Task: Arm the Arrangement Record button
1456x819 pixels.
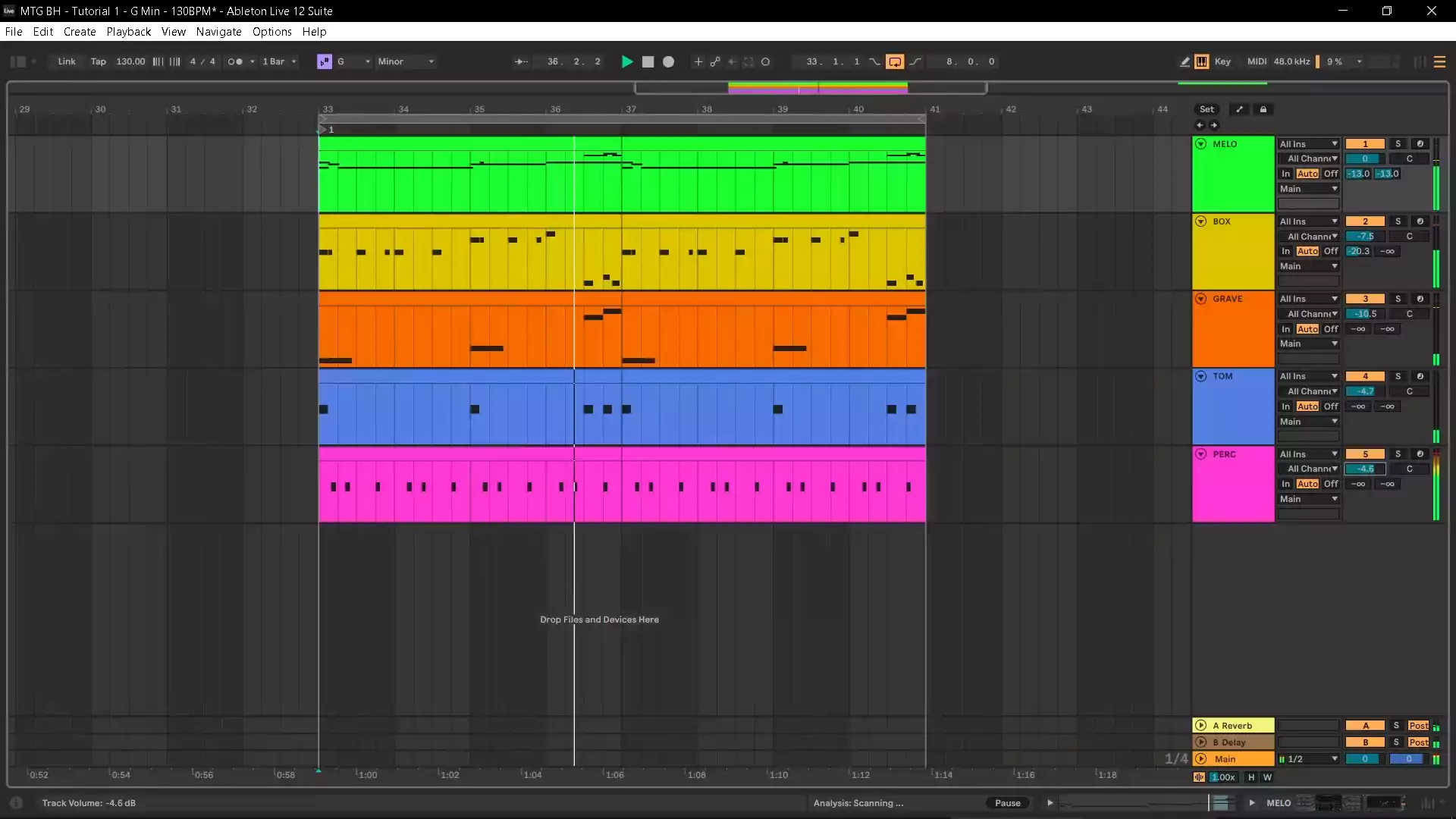Action: tap(668, 61)
